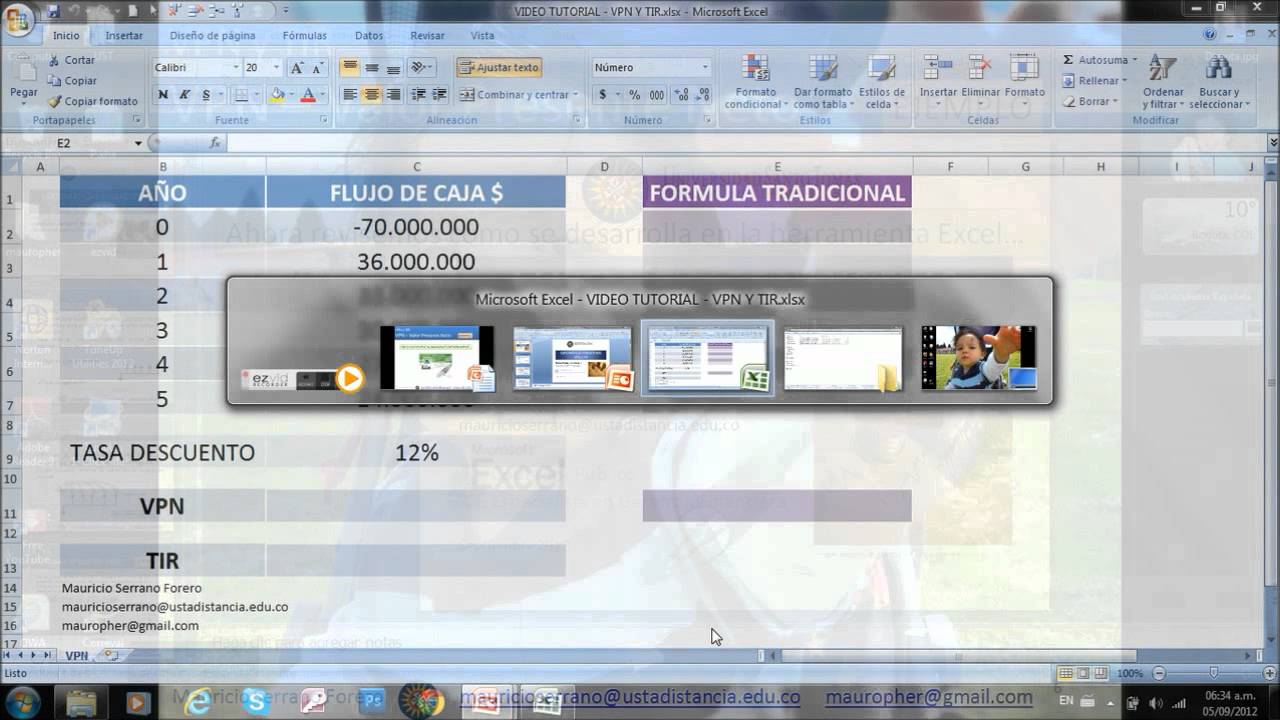Save workbook from quick access toolbar
The width and height of the screenshot is (1280, 720).
click(53, 11)
